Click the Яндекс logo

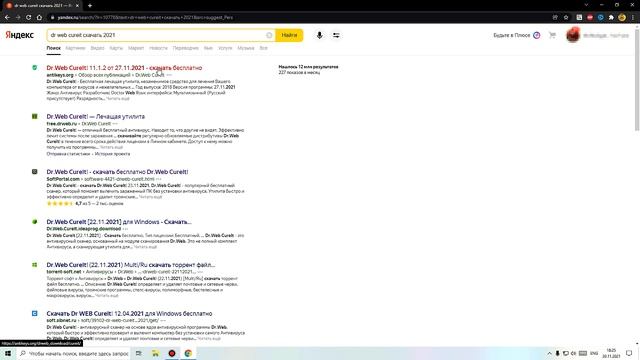(20, 35)
